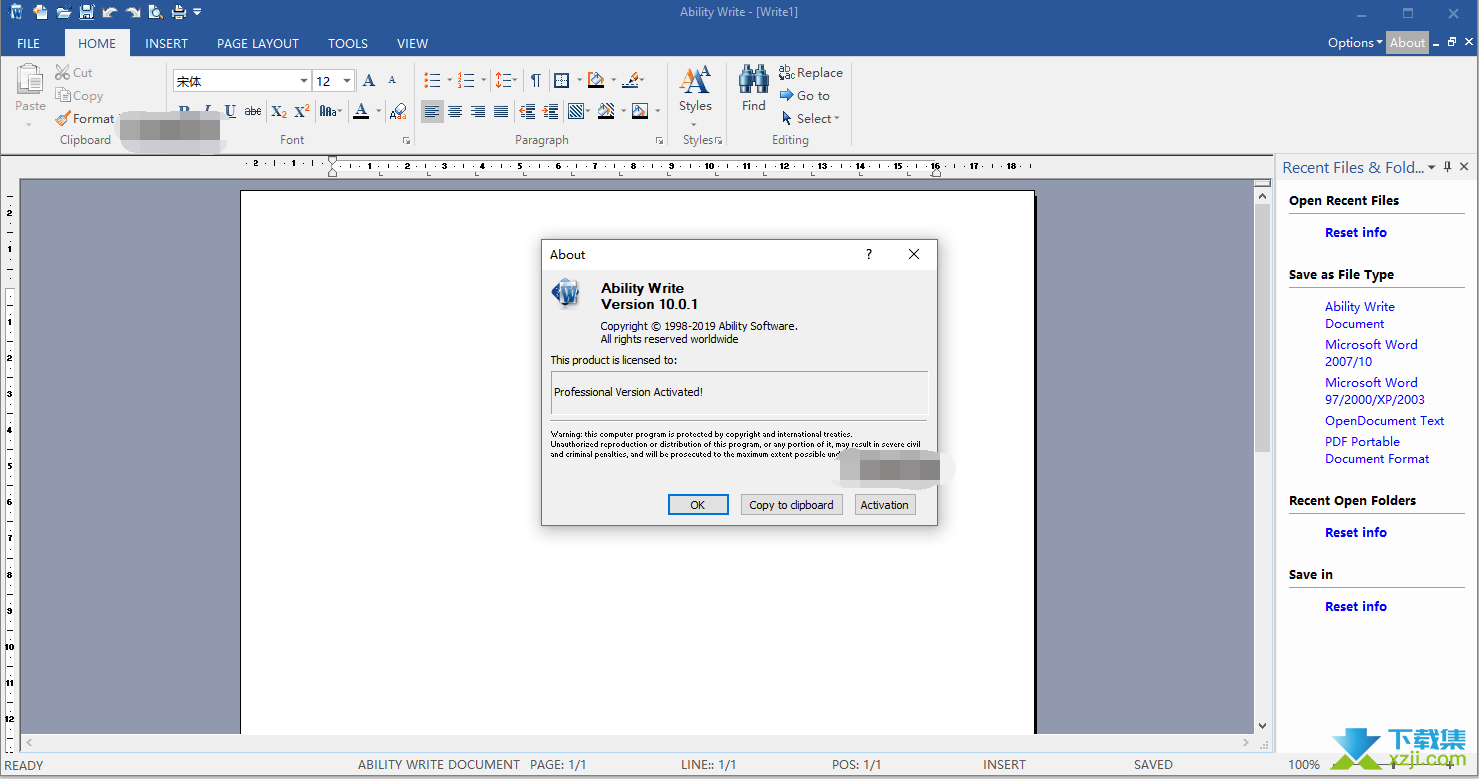Close the Recent Files & Folders panel
Image resolution: width=1479 pixels, height=779 pixels.
coord(1464,167)
